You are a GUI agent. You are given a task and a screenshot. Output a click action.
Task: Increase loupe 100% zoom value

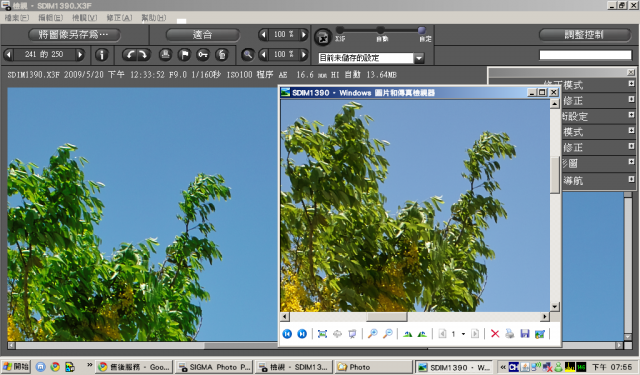point(304,55)
